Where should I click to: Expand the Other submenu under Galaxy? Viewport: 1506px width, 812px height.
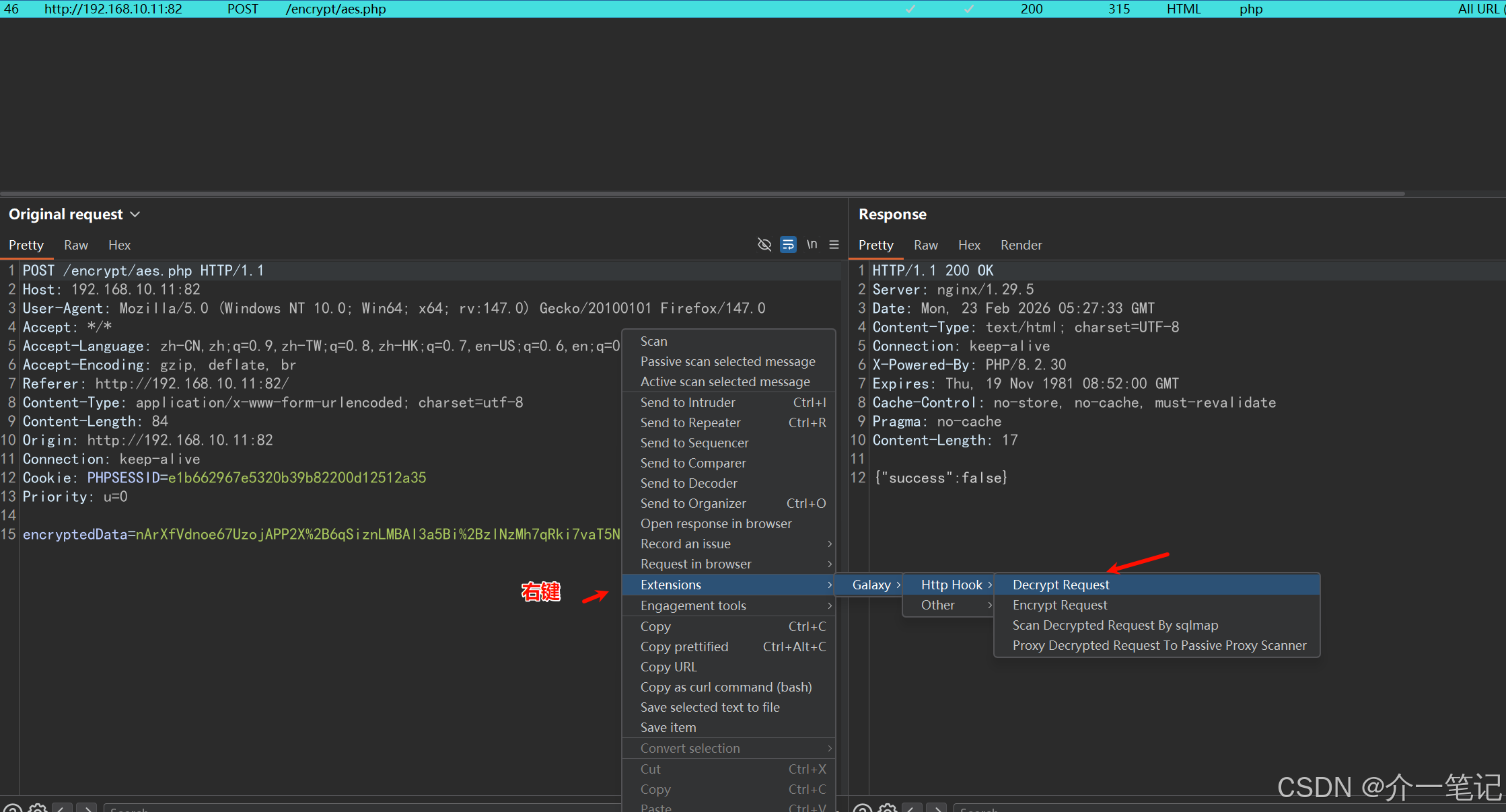coord(937,605)
